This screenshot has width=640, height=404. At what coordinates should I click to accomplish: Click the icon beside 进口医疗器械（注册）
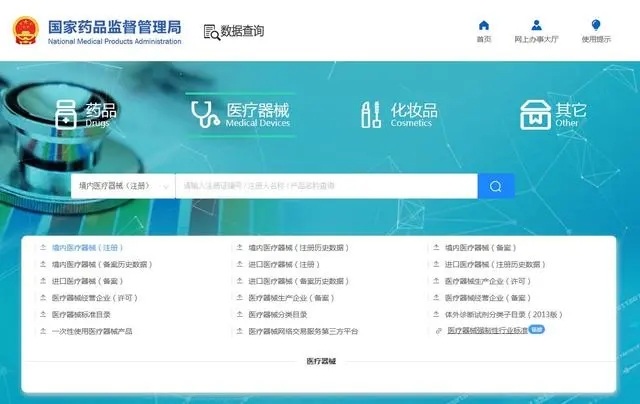pos(240,264)
